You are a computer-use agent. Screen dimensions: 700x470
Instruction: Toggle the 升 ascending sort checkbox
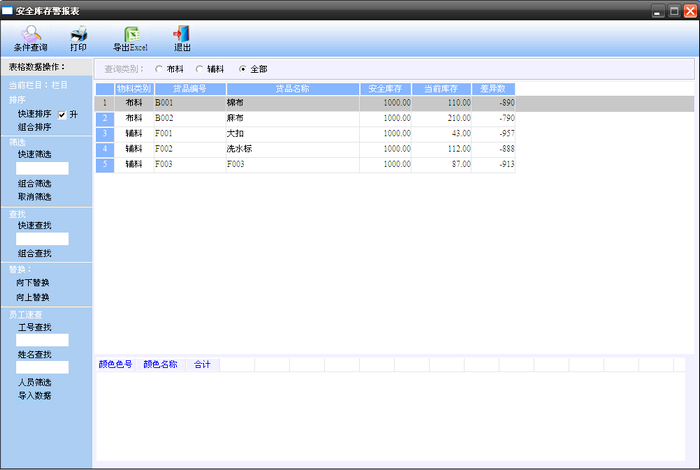pos(62,114)
